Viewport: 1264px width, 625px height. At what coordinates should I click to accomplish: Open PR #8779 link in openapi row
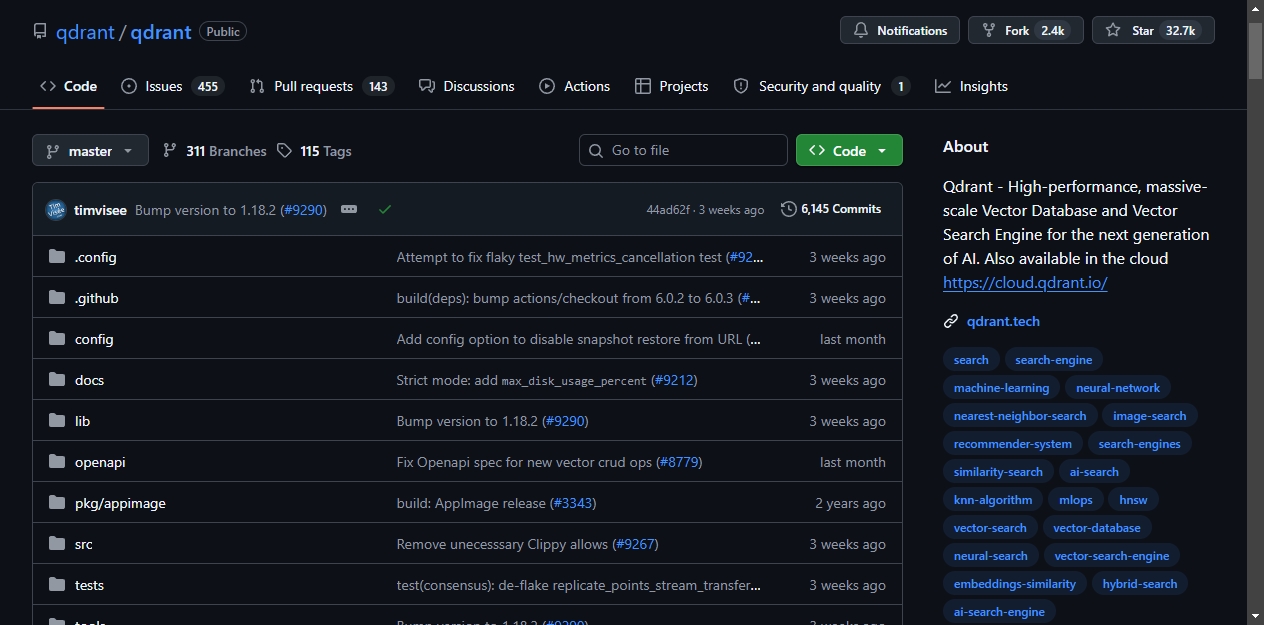(679, 462)
